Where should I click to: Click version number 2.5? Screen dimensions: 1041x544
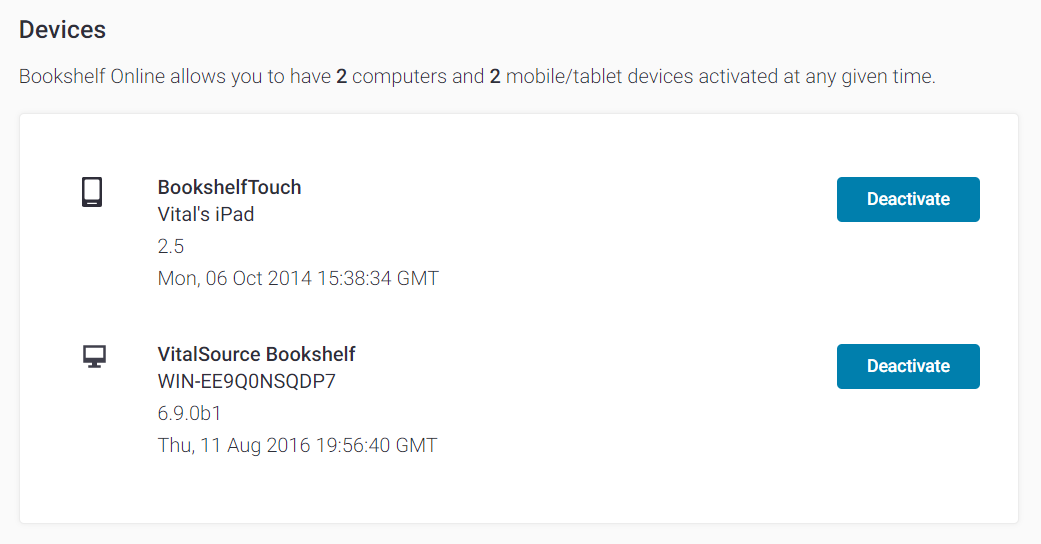(x=171, y=246)
